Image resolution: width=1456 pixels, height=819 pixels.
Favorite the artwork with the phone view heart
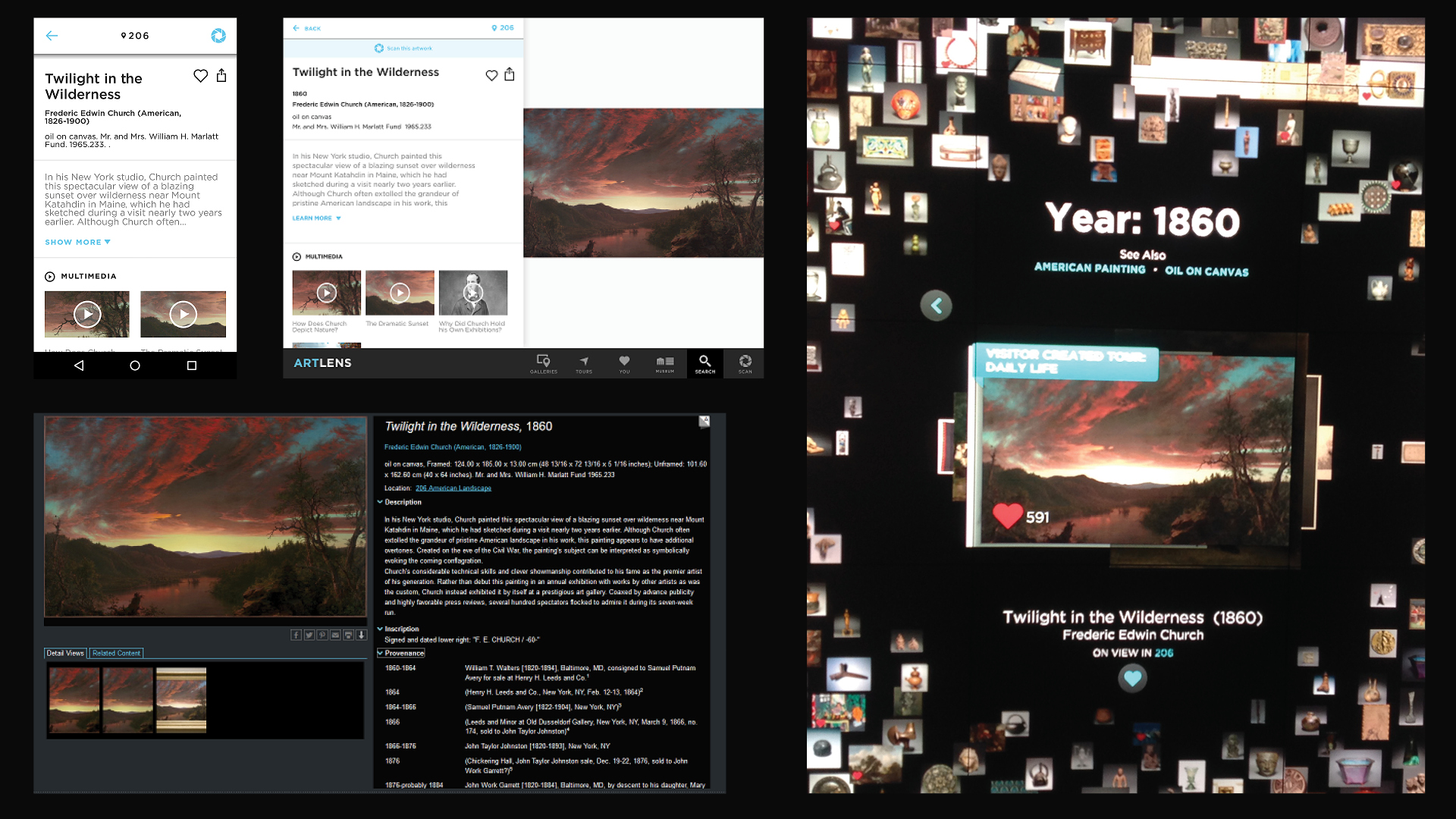click(200, 76)
